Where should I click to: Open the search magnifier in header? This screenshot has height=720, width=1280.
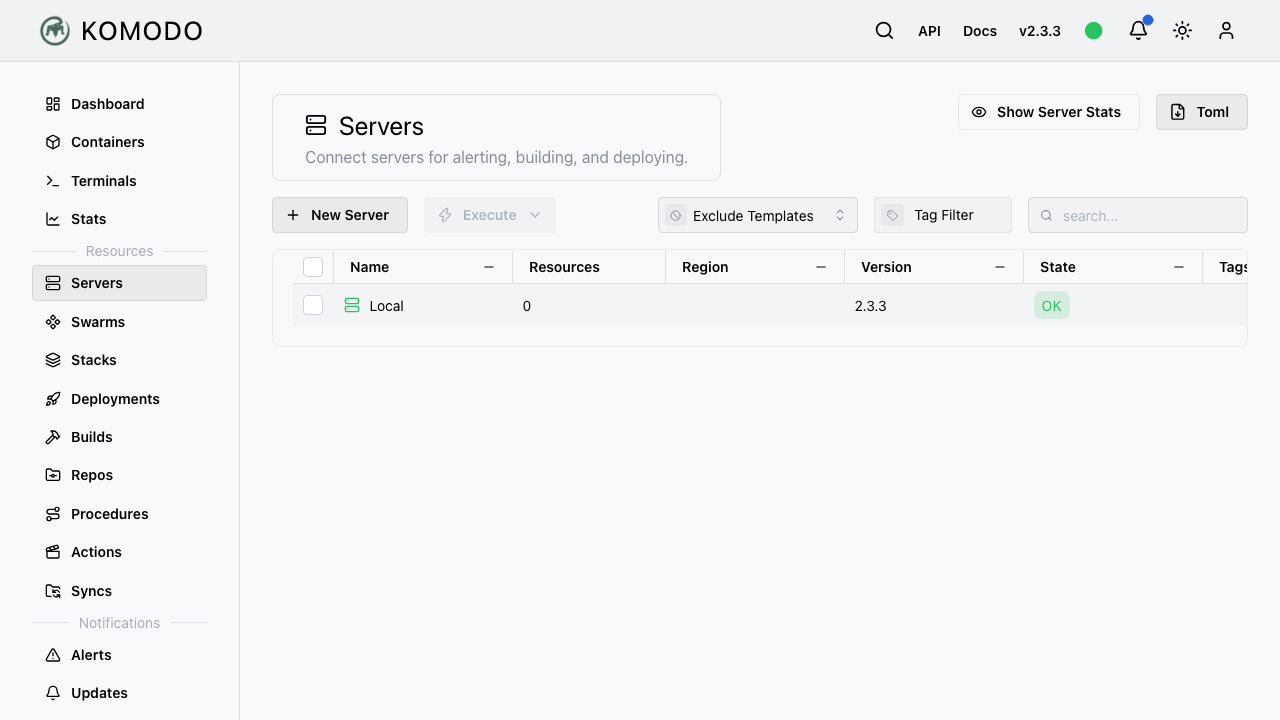[x=884, y=31]
